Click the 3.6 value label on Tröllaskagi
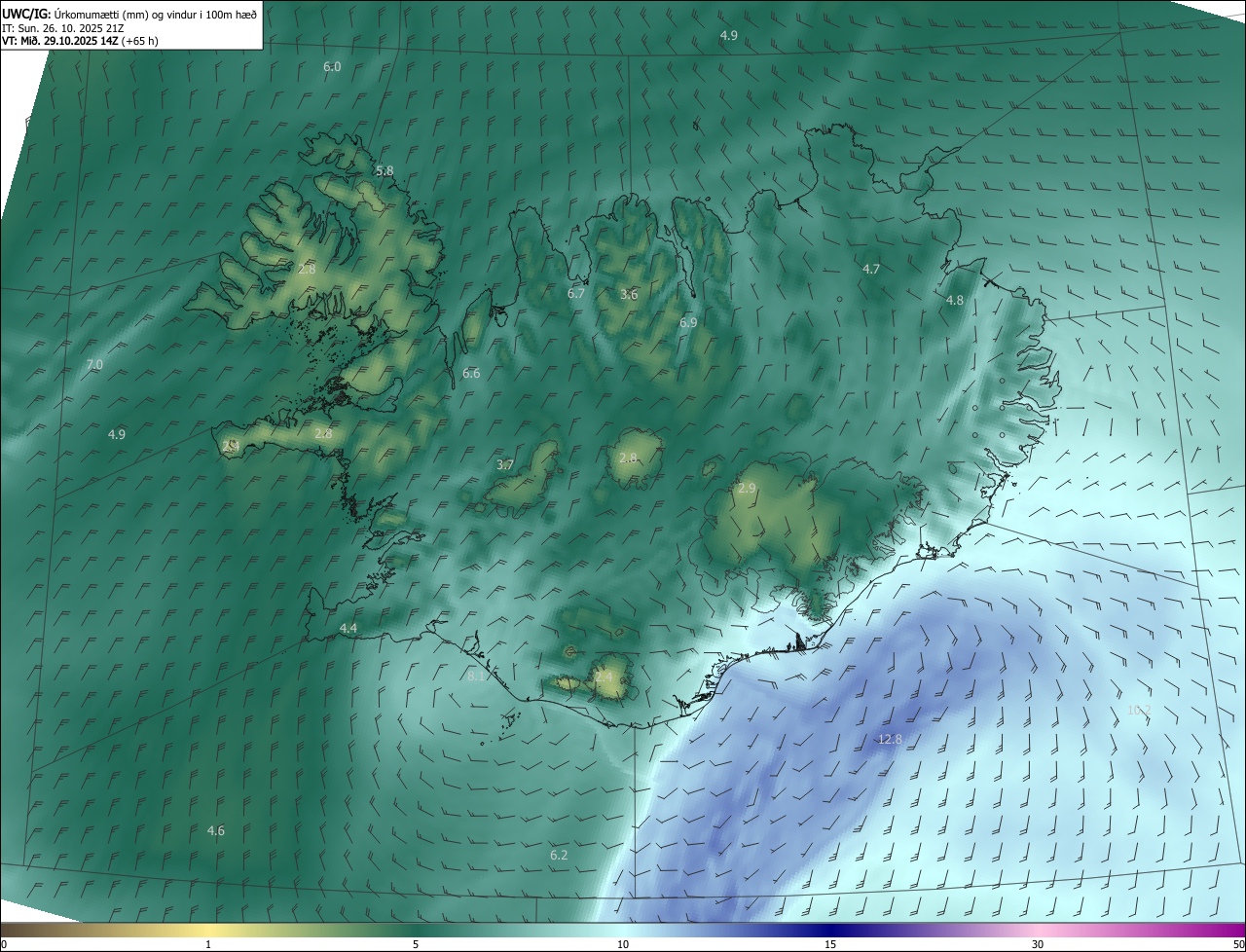The image size is (1246, 952). (629, 294)
